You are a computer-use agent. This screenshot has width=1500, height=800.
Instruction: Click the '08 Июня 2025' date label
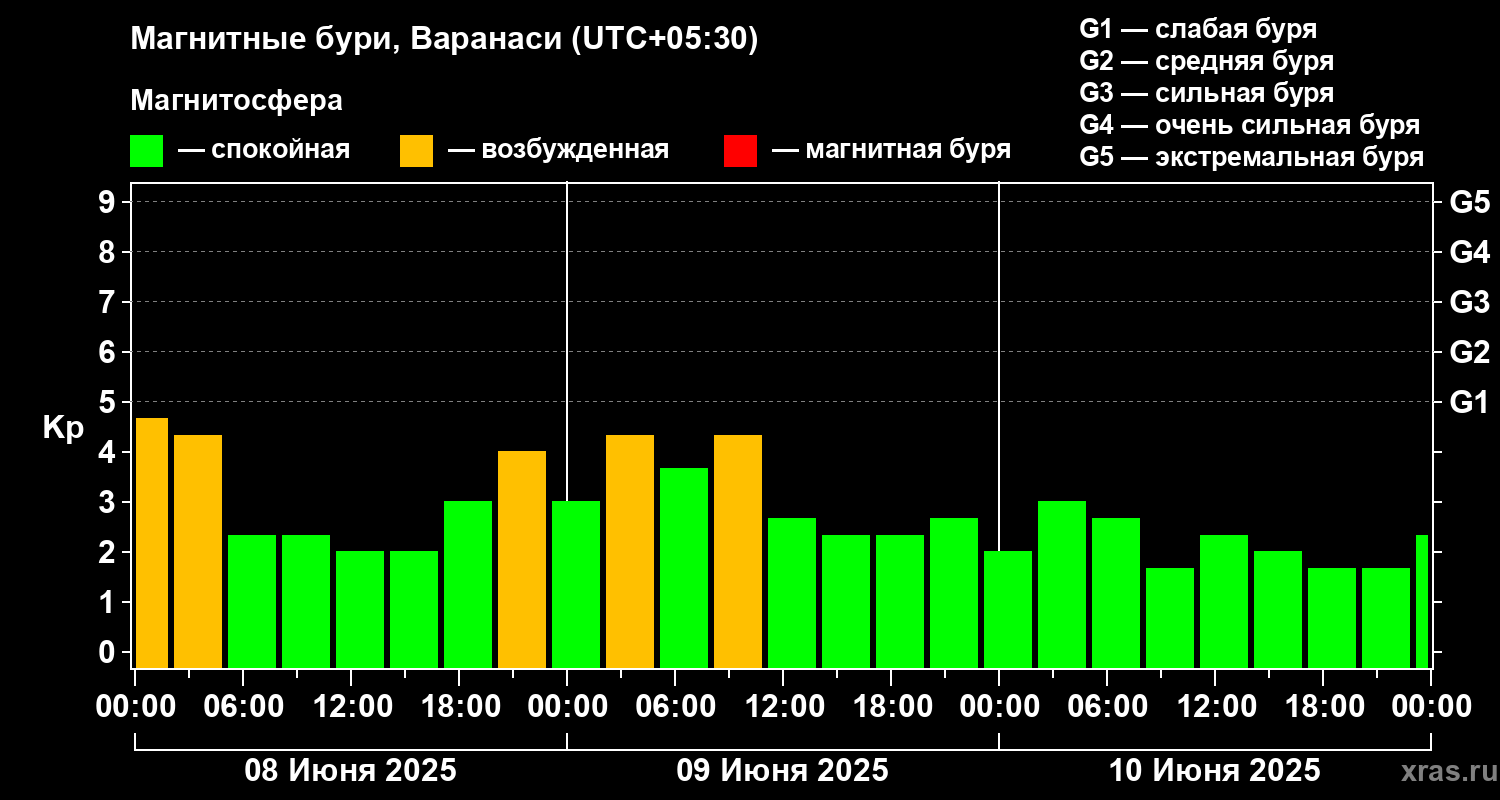(x=351, y=771)
